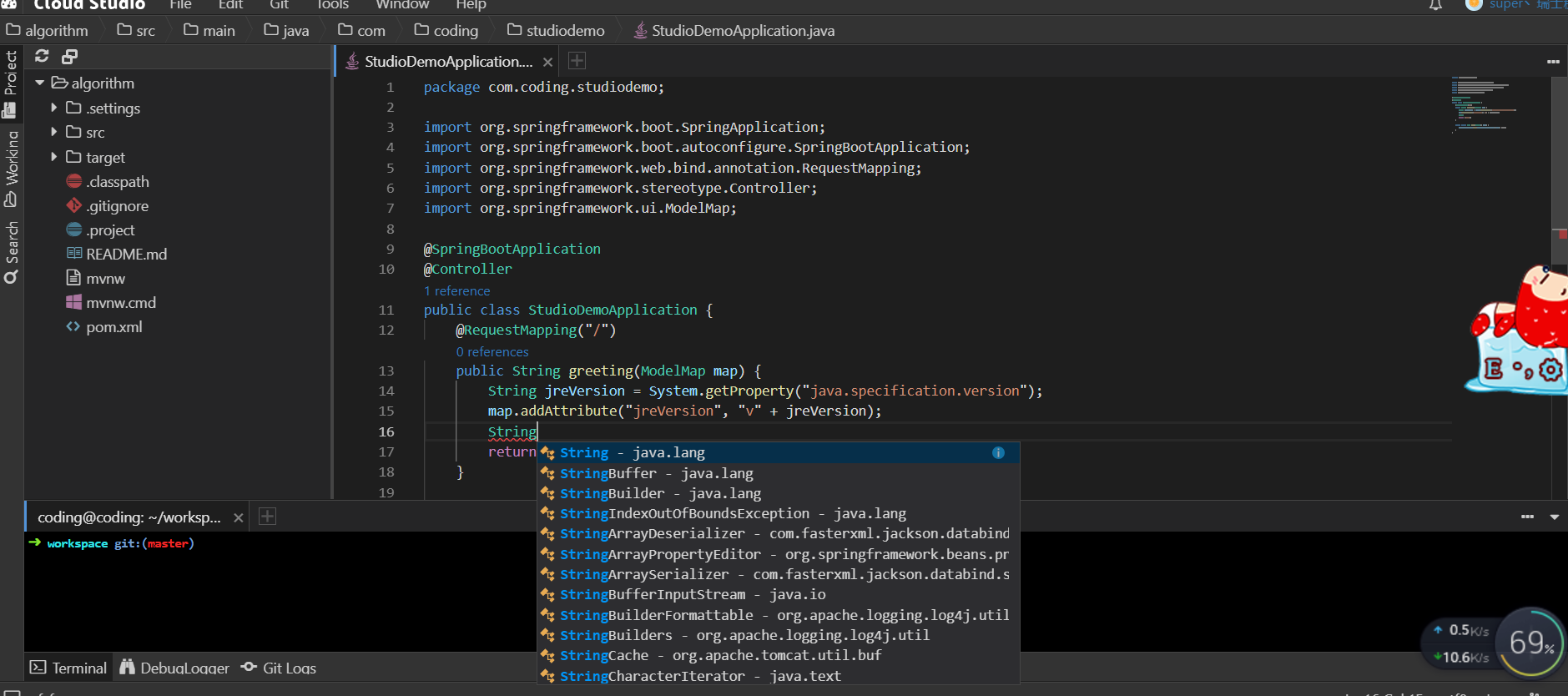Open the Help menu
Viewport: 1568px width, 696px height.
[x=471, y=5]
